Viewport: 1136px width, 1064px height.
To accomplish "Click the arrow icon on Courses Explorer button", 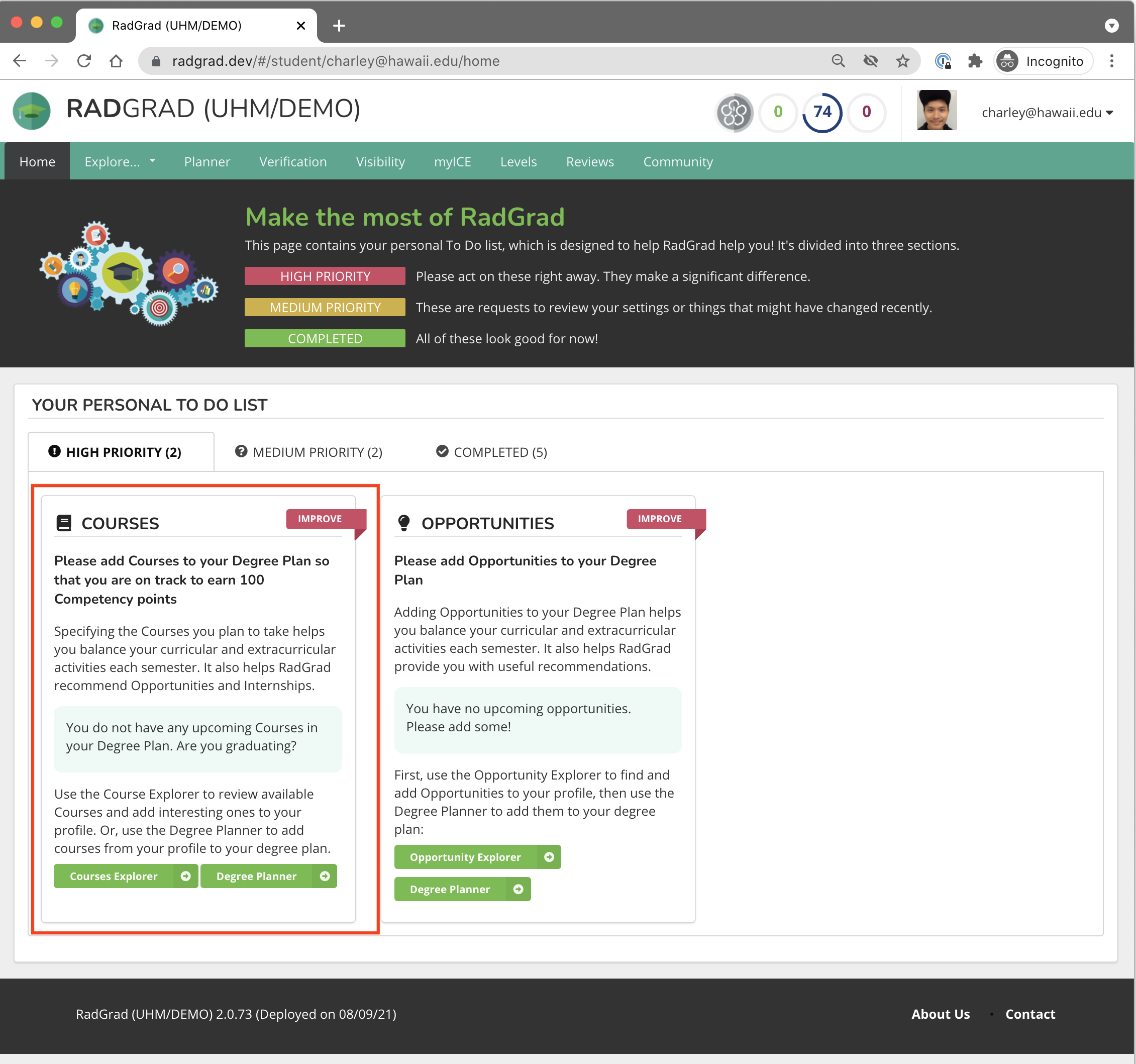I will 185,877.
